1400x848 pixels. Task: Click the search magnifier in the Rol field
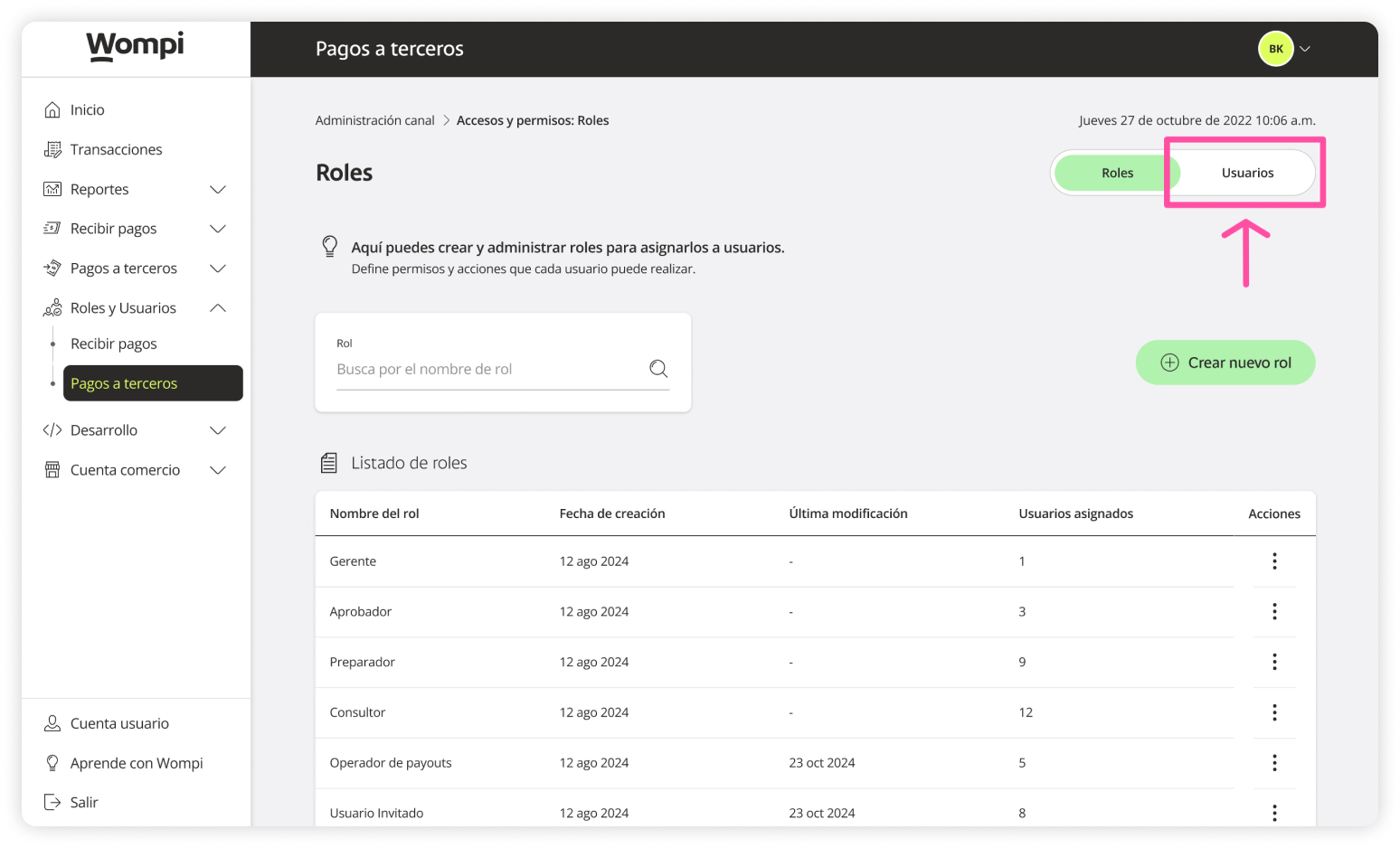657,368
